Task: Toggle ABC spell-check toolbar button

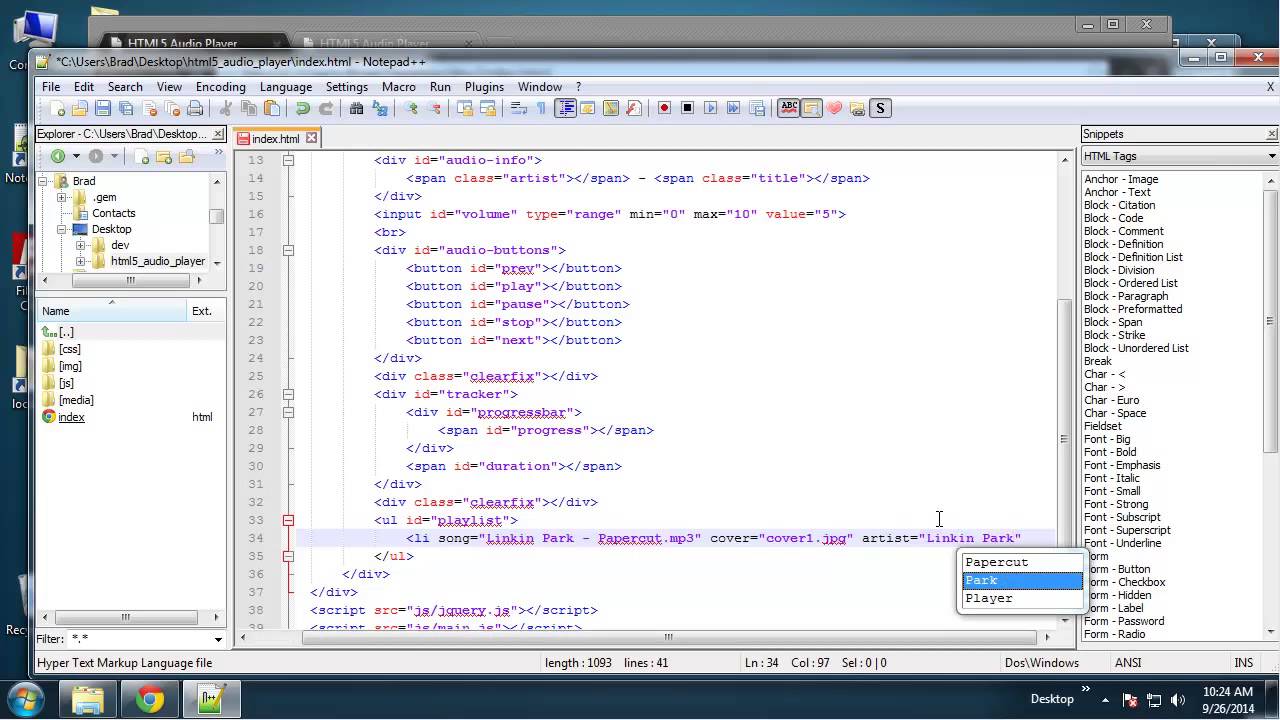Action: pos(788,108)
